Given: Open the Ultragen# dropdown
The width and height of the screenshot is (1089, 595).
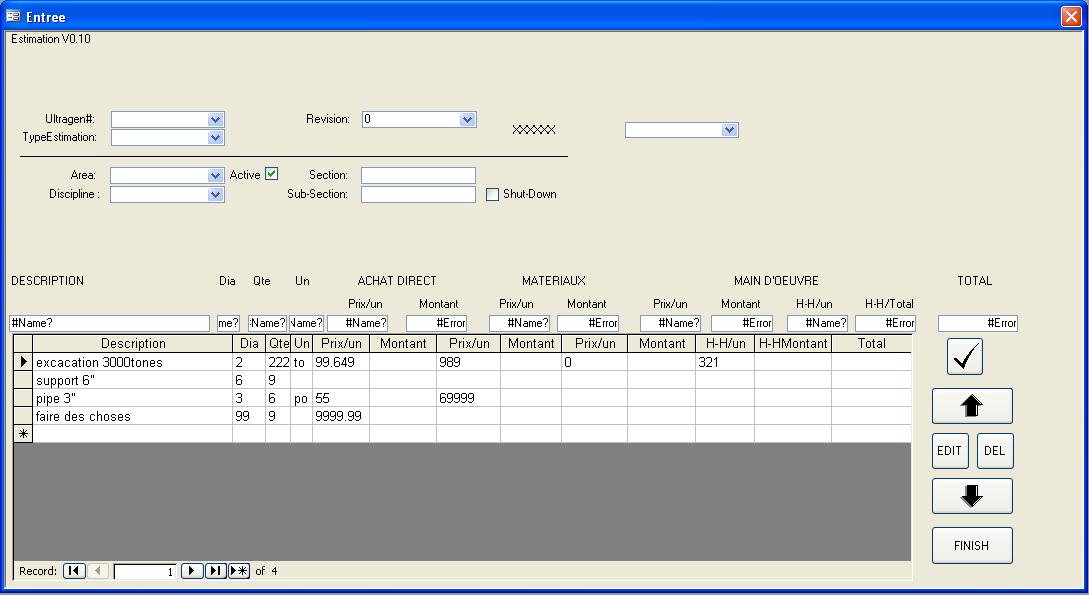Looking at the screenshot, I should (215, 119).
